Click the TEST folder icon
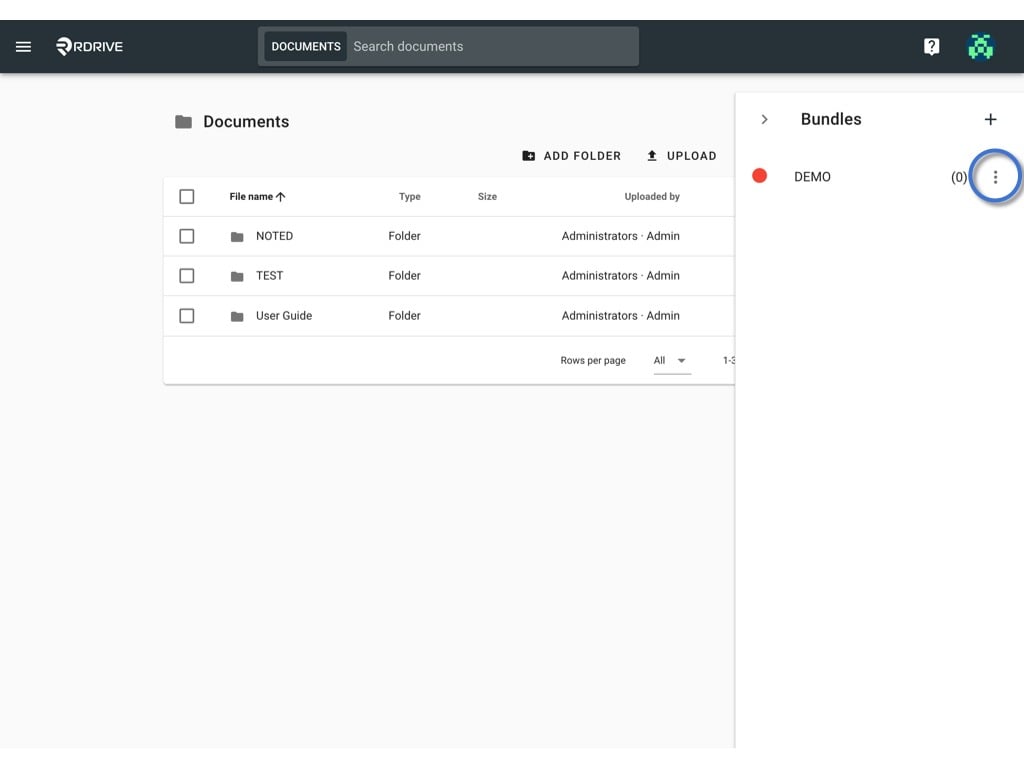1024x768 pixels. (237, 276)
